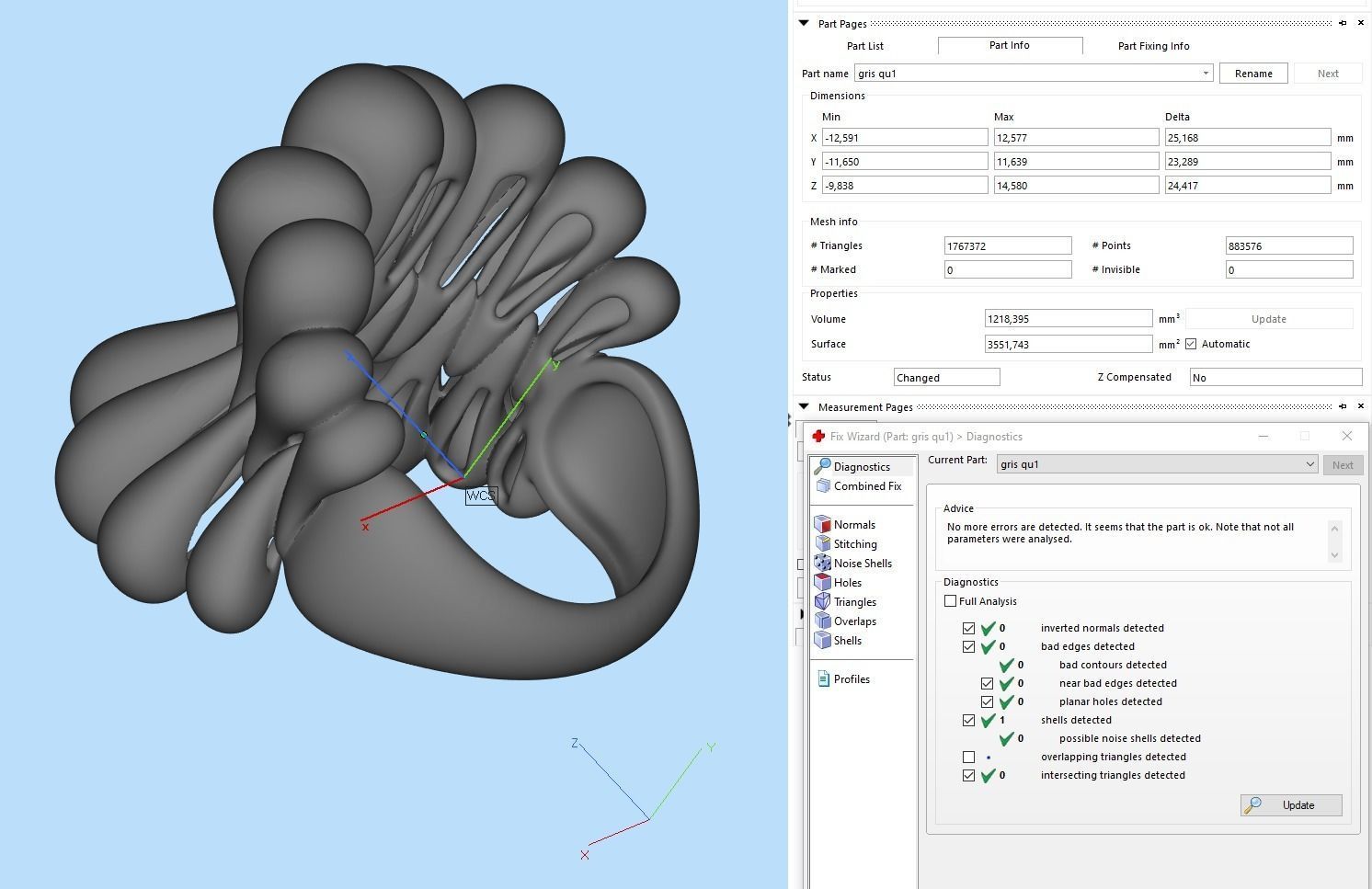Uncheck planar holes detected
This screenshot has width=1372, height=889.
[x=987, y=702]
